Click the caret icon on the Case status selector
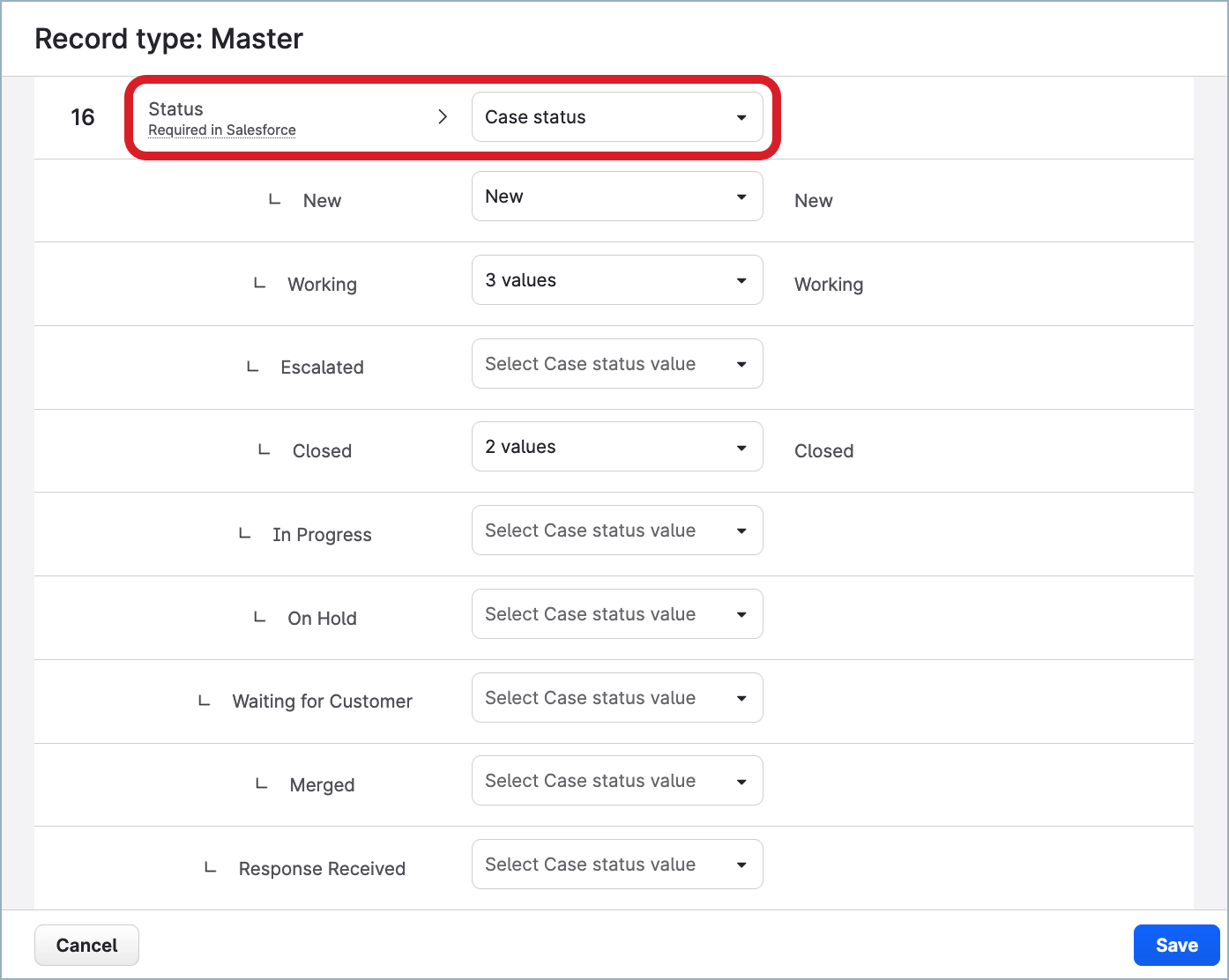Screen dimensions: 1229x980 [x=741, y=116]
